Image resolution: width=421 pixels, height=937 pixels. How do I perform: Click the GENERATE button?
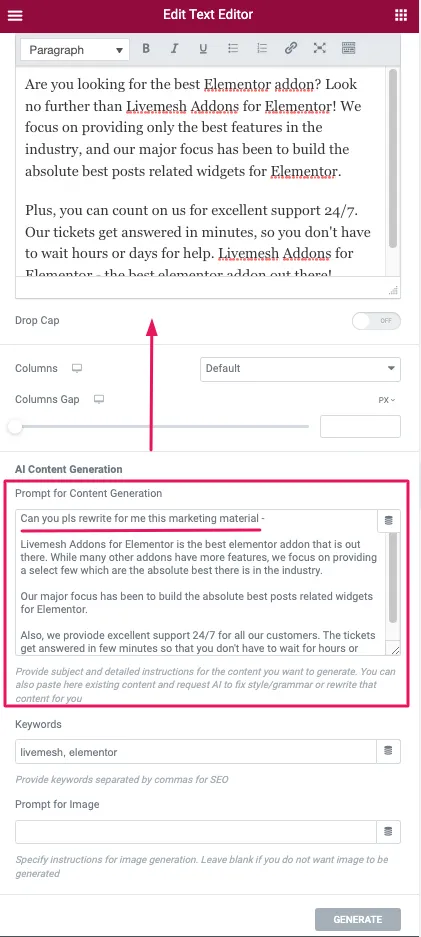tap(358, 919)
